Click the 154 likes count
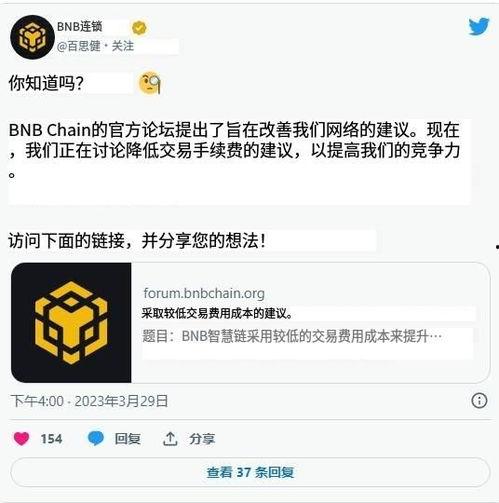 (51, 439)
